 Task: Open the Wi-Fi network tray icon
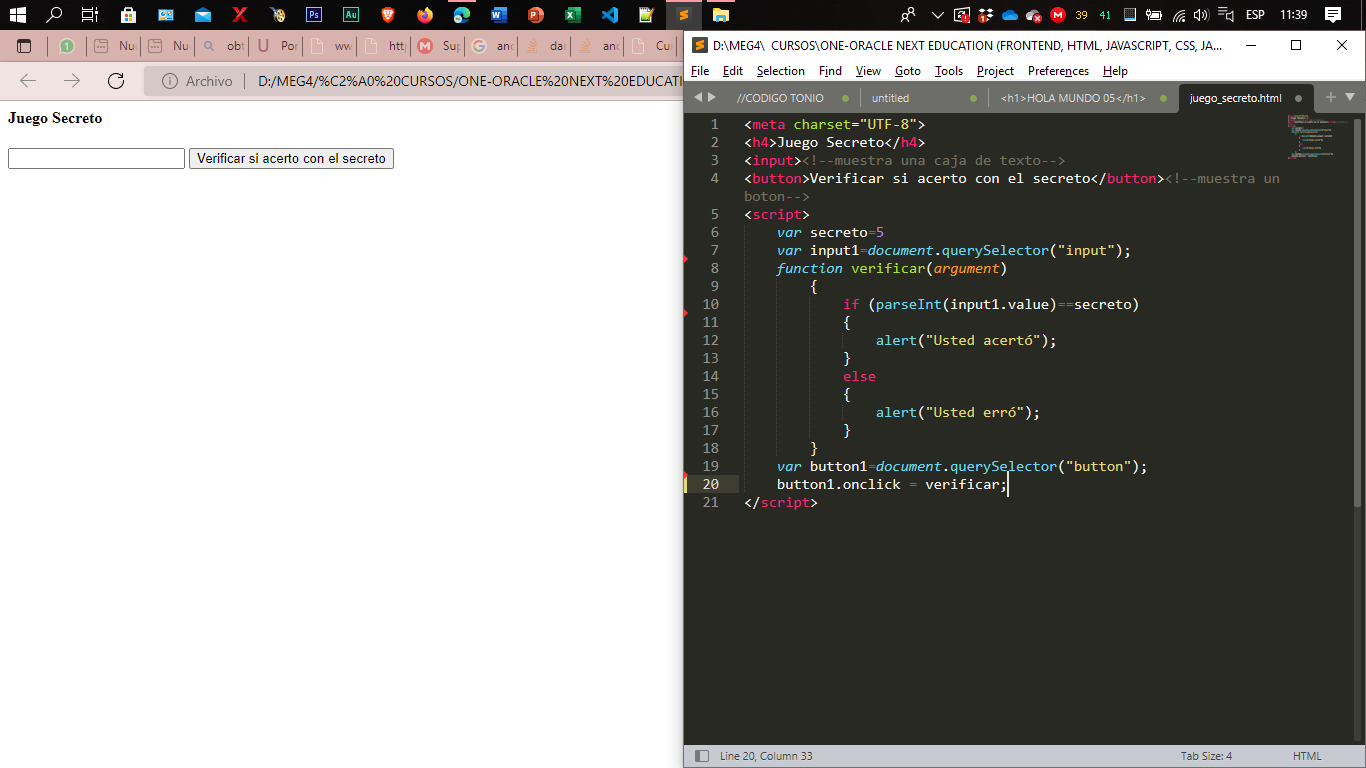pyautogui.click(x=1179, y=15)
